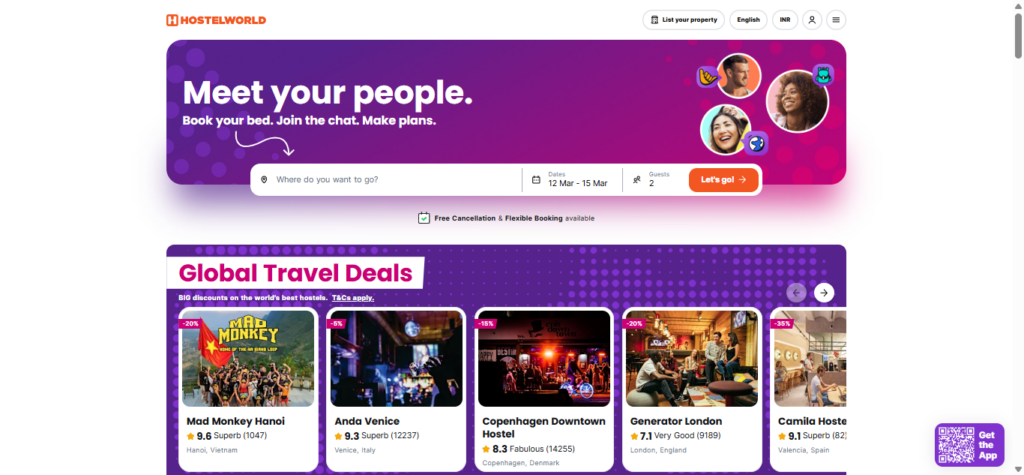Show next Global Travel Deals
This screenshot has width=1024, height=475.
click(x=824, y=292)
